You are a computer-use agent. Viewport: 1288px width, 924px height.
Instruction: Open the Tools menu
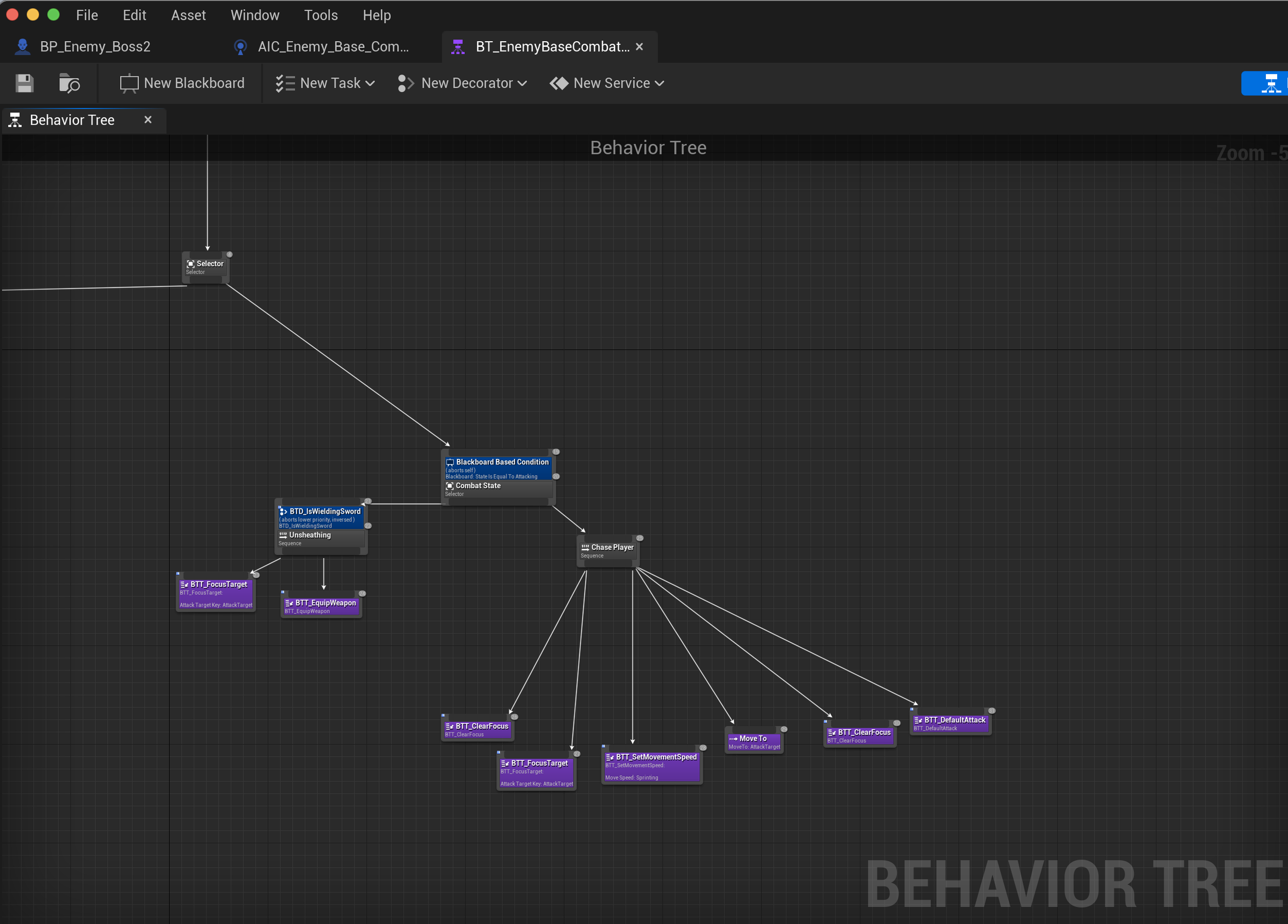(x=320, y=15)
